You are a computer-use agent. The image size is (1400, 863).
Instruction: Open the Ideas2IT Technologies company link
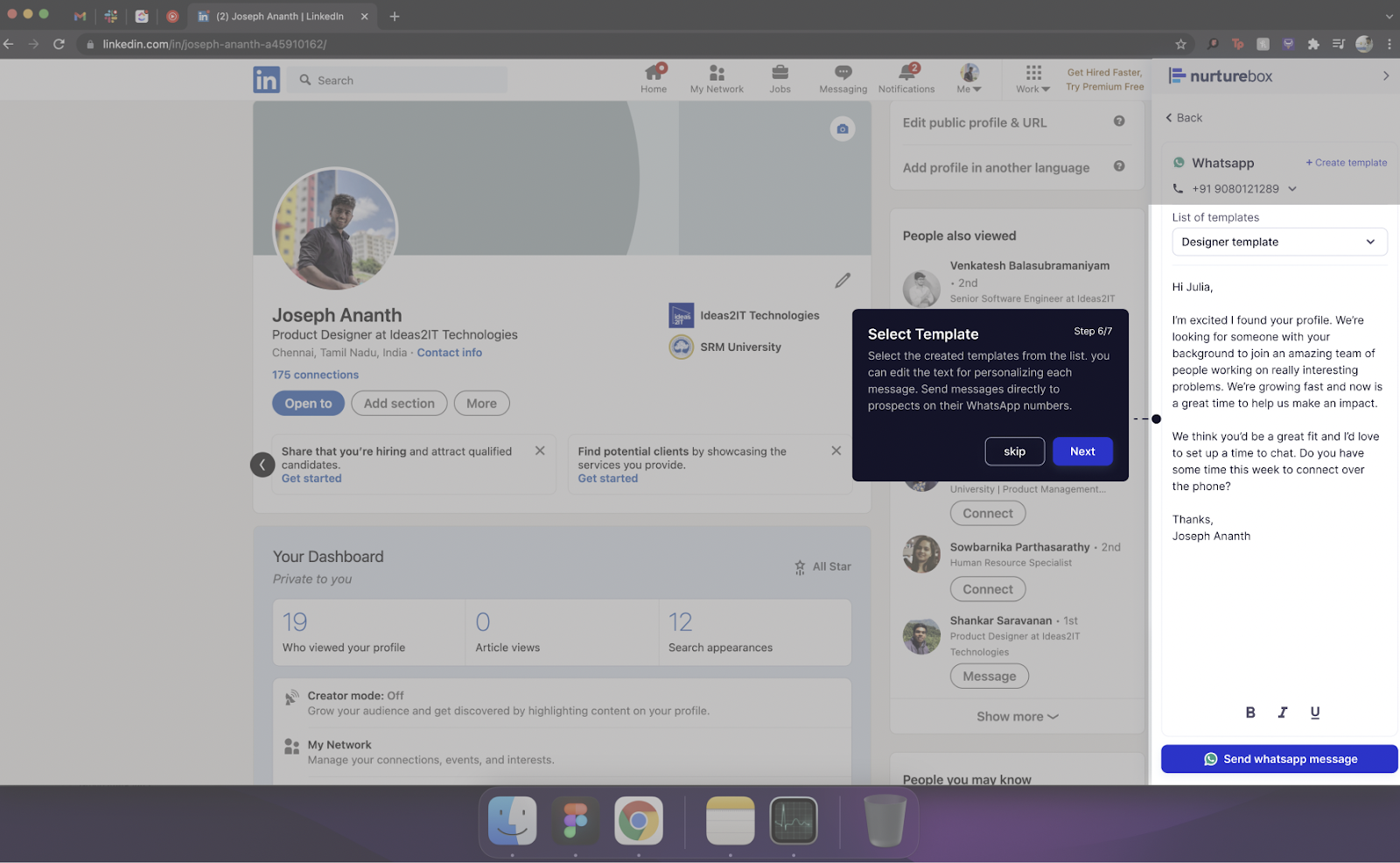(744, 315)
